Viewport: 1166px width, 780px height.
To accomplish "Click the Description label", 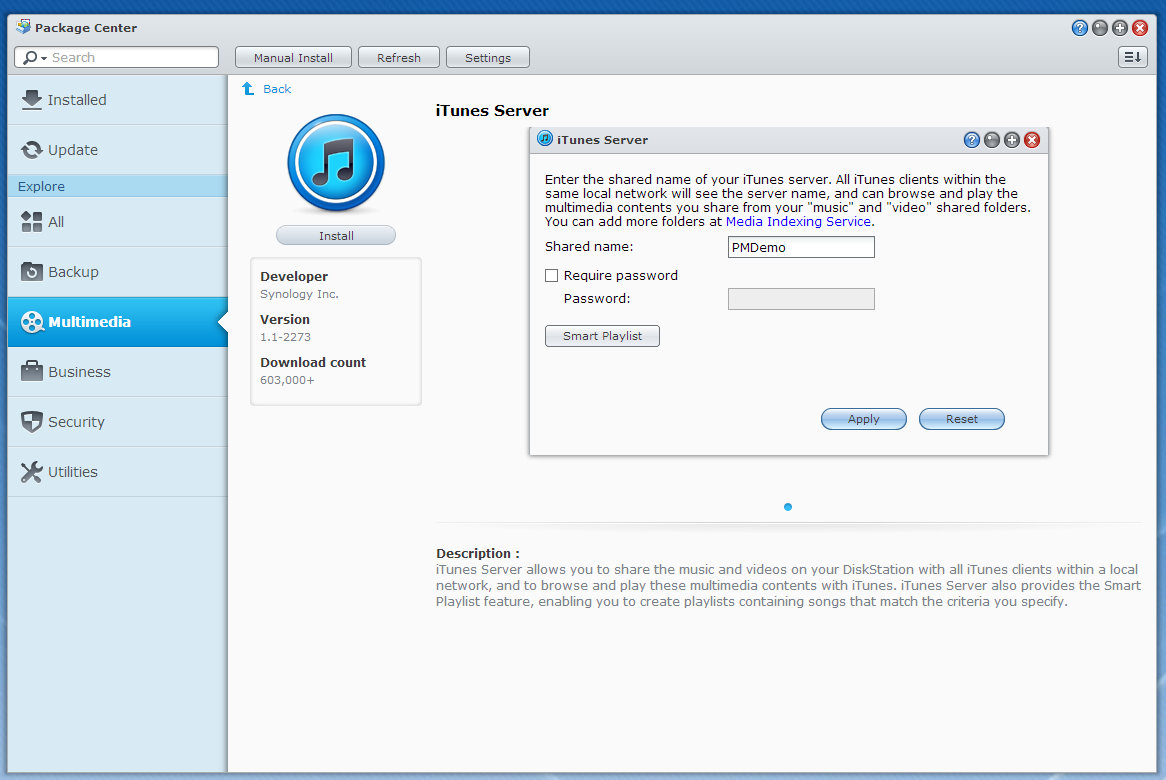I will 477,553.
